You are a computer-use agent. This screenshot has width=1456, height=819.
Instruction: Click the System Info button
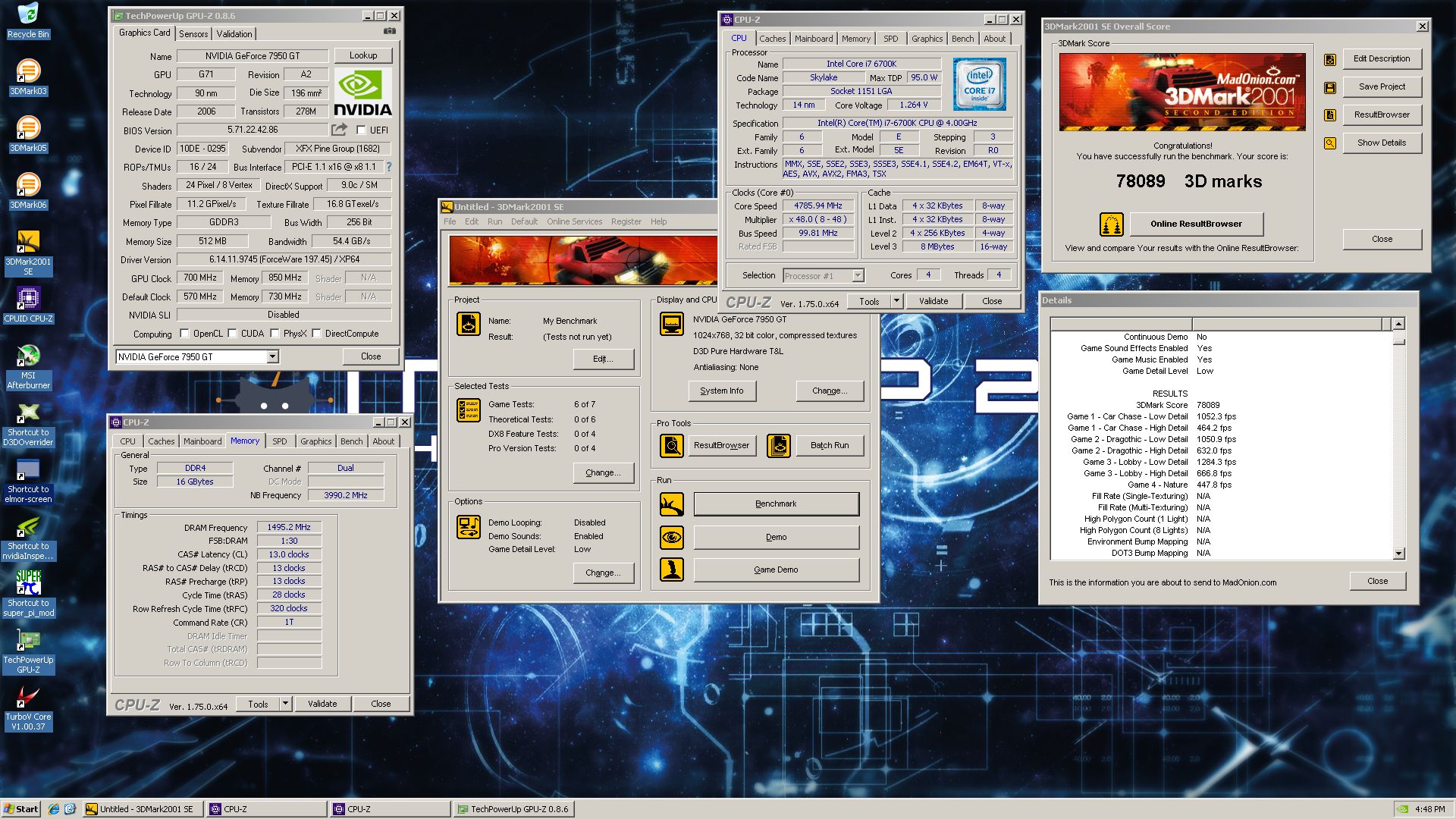(x=721, y=391)
